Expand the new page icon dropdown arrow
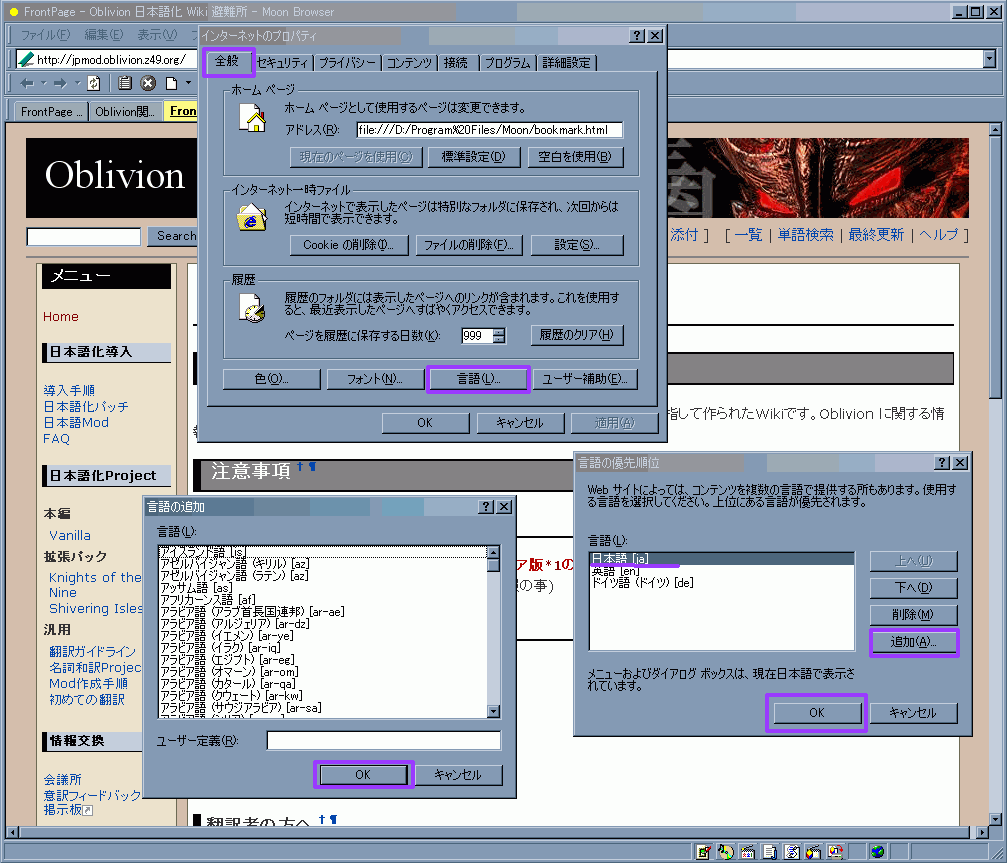The height and width of the screenshot is (863, 1007). tap(187, 83)
